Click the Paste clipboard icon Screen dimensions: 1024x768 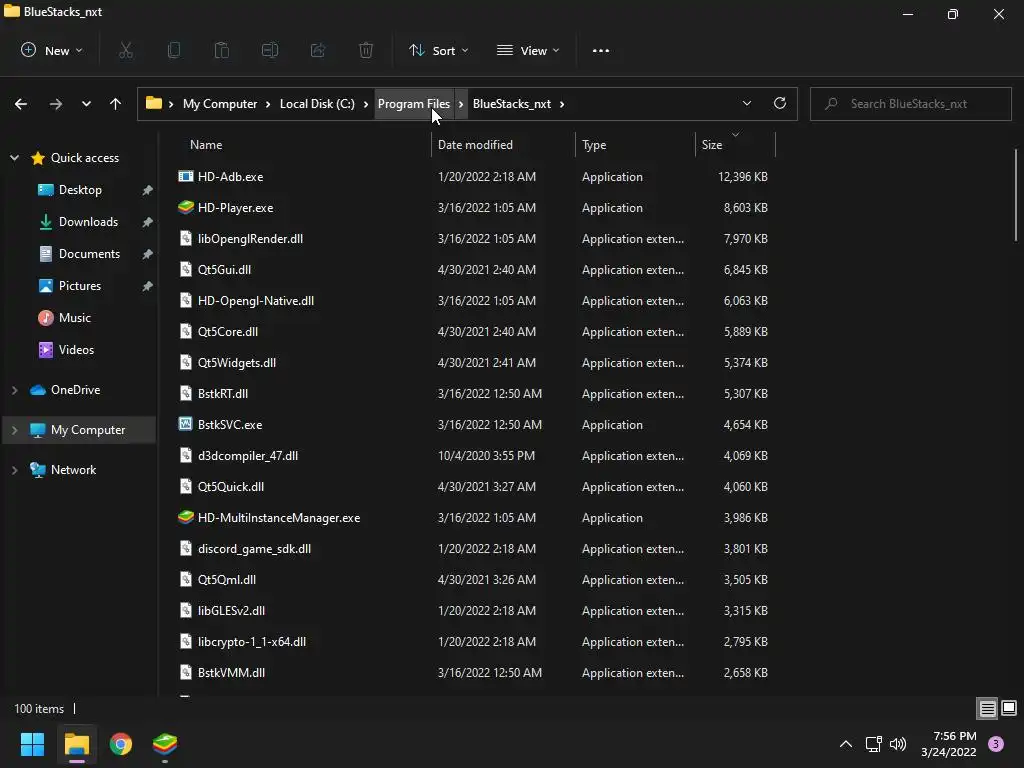[x=222, y=50]
